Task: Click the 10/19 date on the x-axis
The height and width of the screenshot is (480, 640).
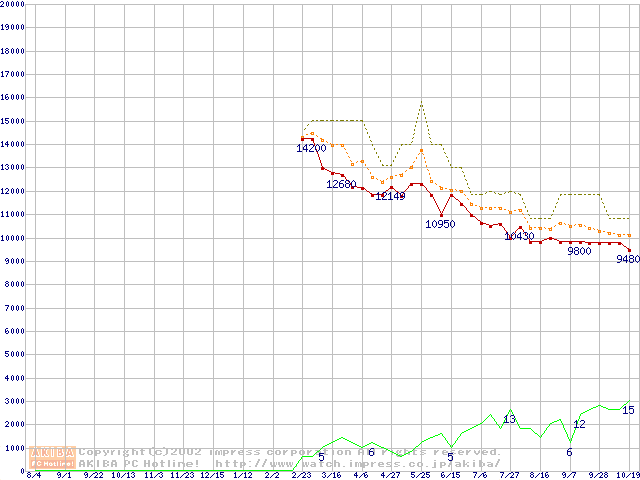Action: [627, 475]
